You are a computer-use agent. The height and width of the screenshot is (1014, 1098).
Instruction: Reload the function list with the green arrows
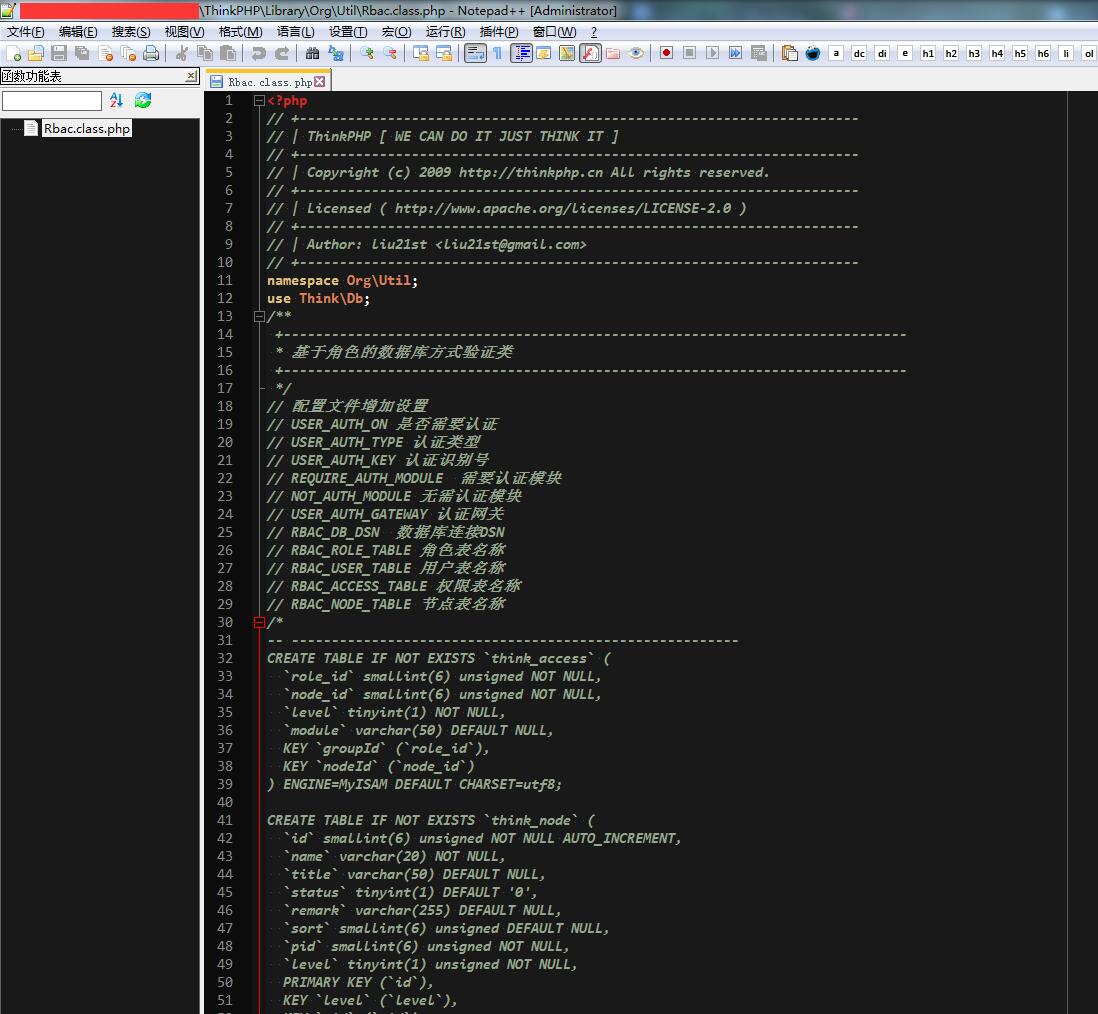point(143,101)
